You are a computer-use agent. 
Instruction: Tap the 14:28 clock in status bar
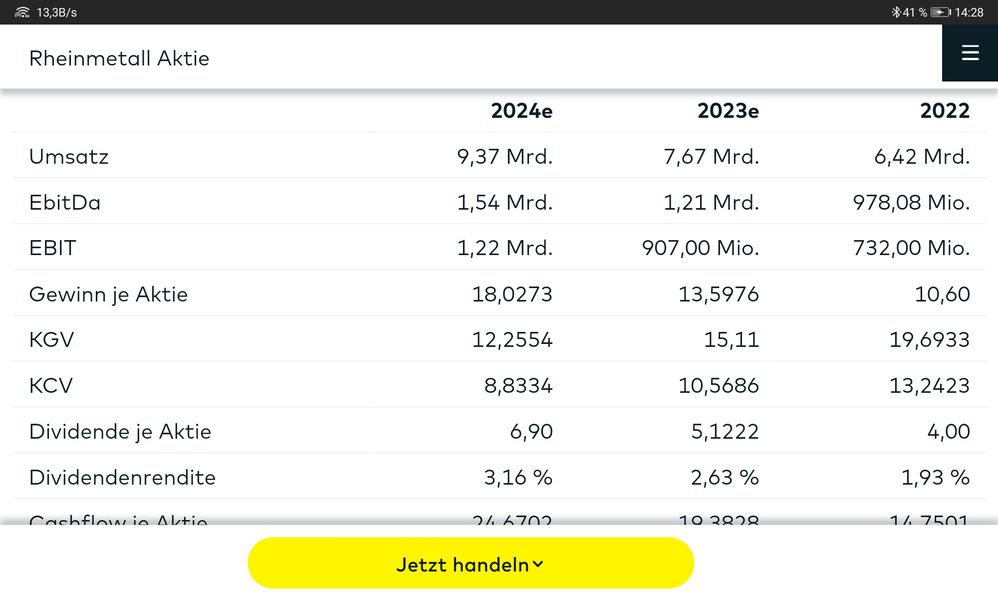point(969,12)
